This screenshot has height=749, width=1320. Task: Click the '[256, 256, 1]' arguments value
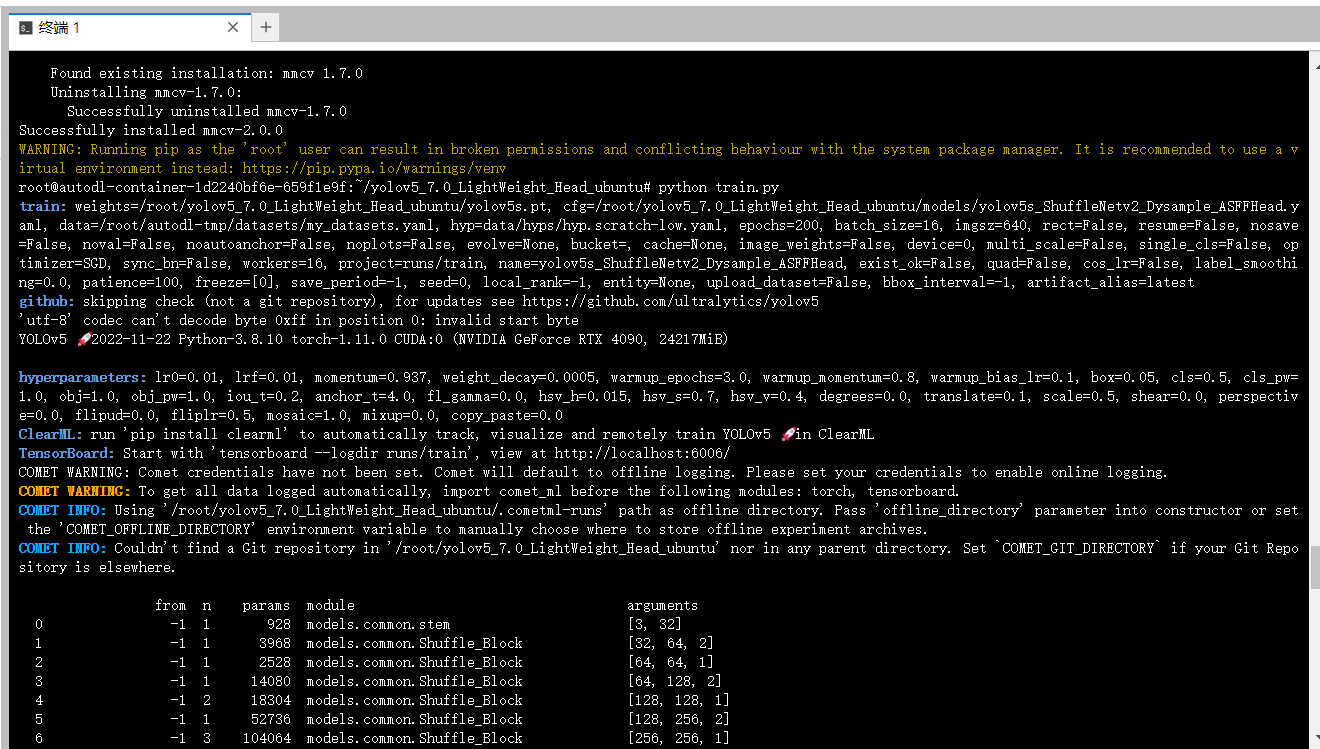678,738
